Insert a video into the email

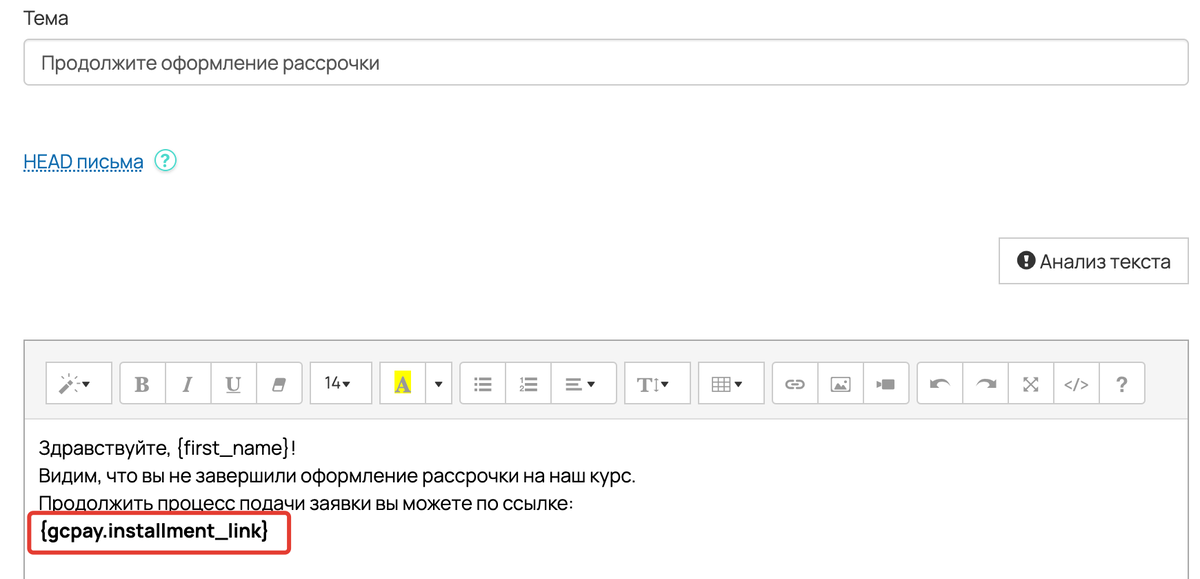pyautogui.click(x=886, y=383)
